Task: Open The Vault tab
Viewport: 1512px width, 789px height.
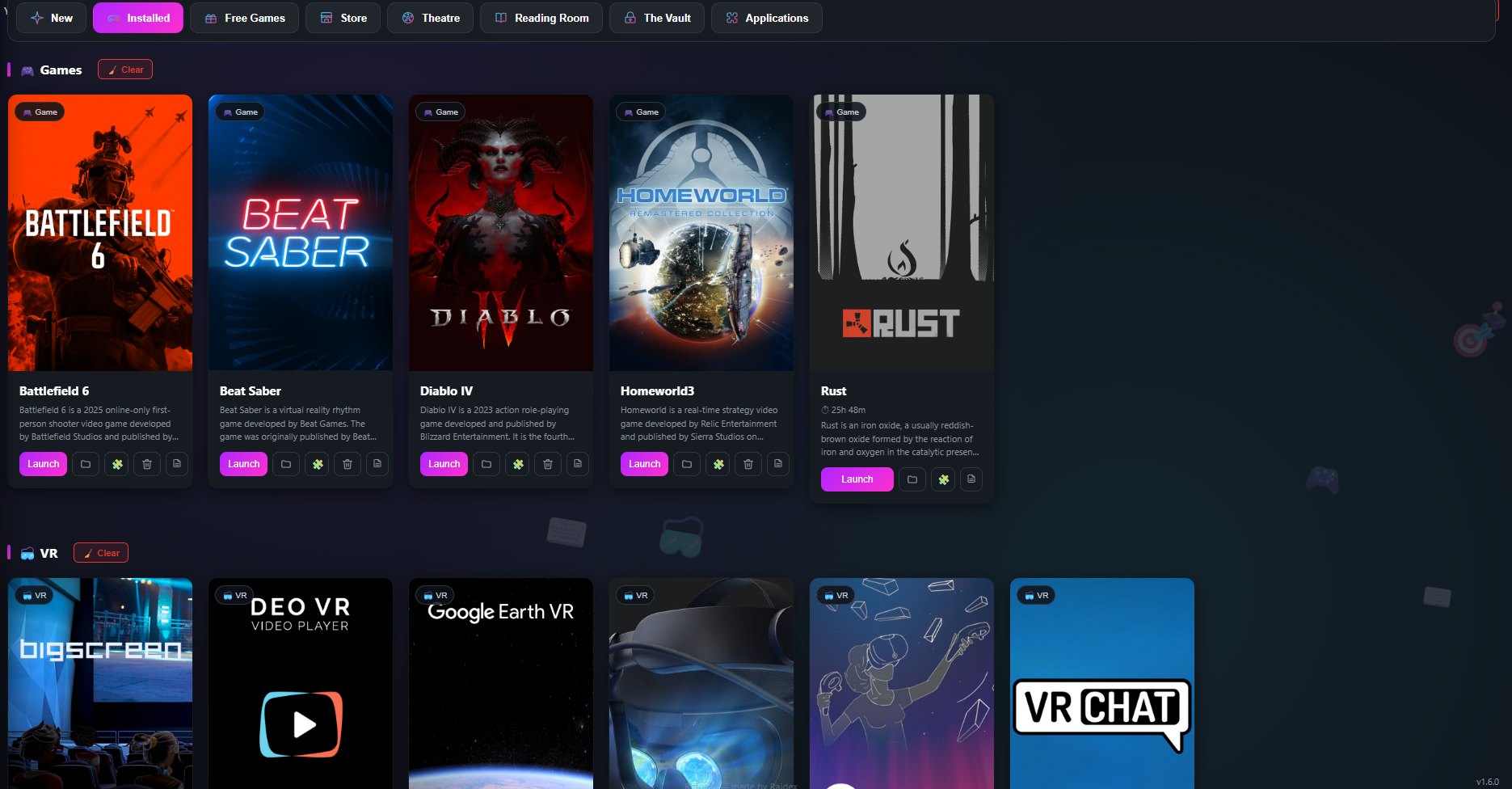Action: coord(657,18)
